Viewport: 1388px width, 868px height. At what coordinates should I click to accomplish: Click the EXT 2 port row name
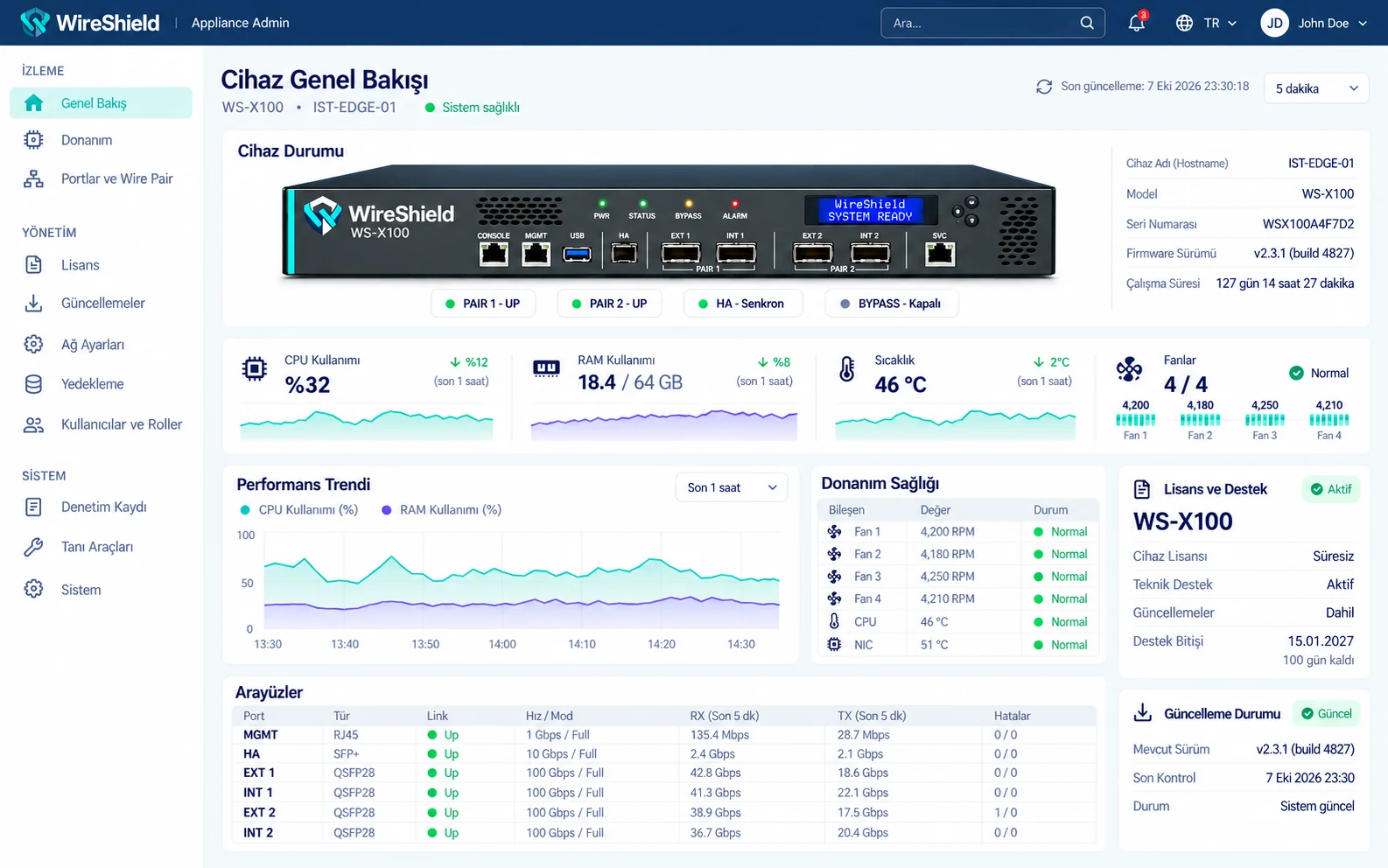point(259,812)
